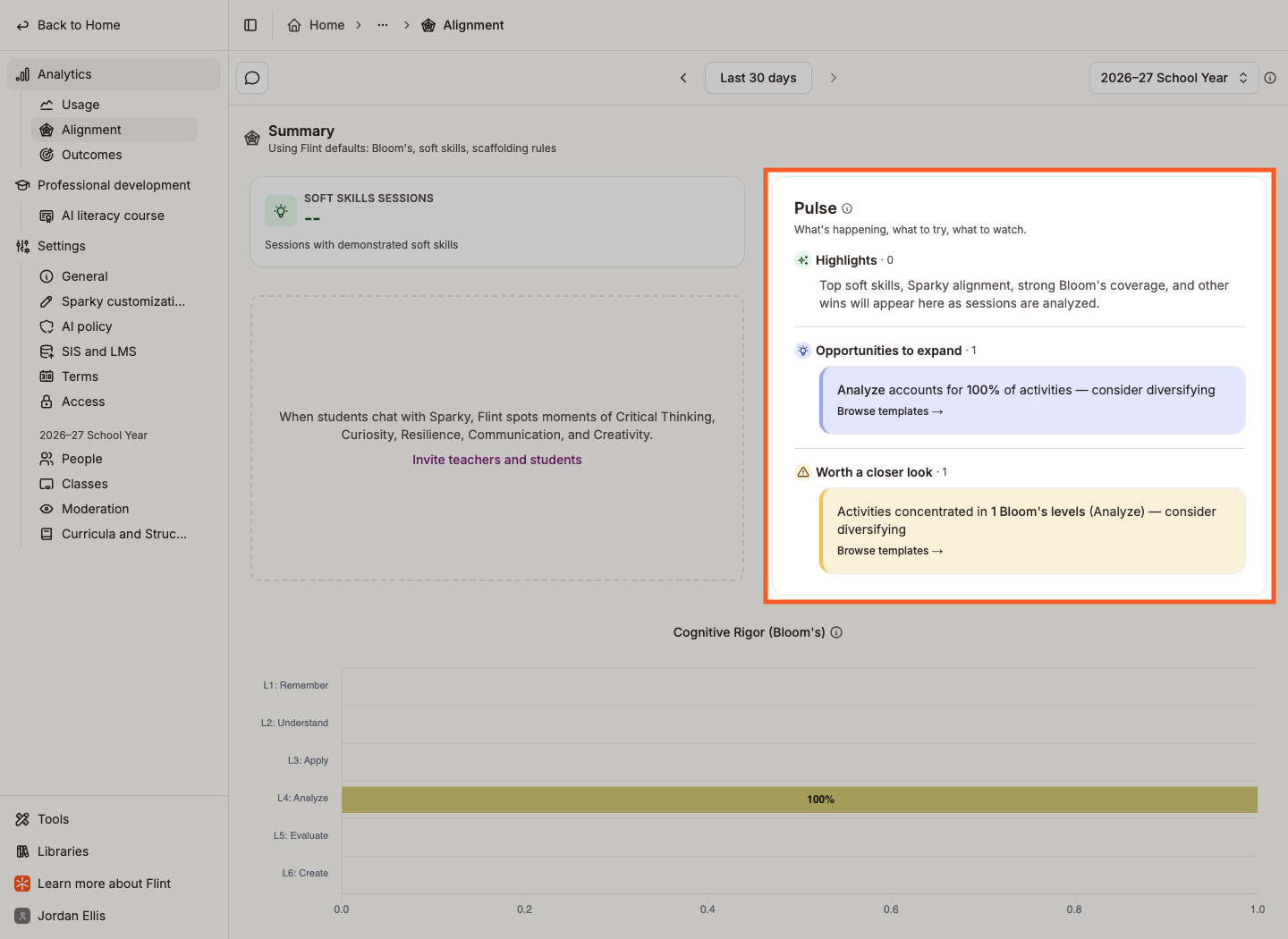Click the orange Flint logo icon
The height and width of the screenshot is (939, 1288).
pos(22,884)
